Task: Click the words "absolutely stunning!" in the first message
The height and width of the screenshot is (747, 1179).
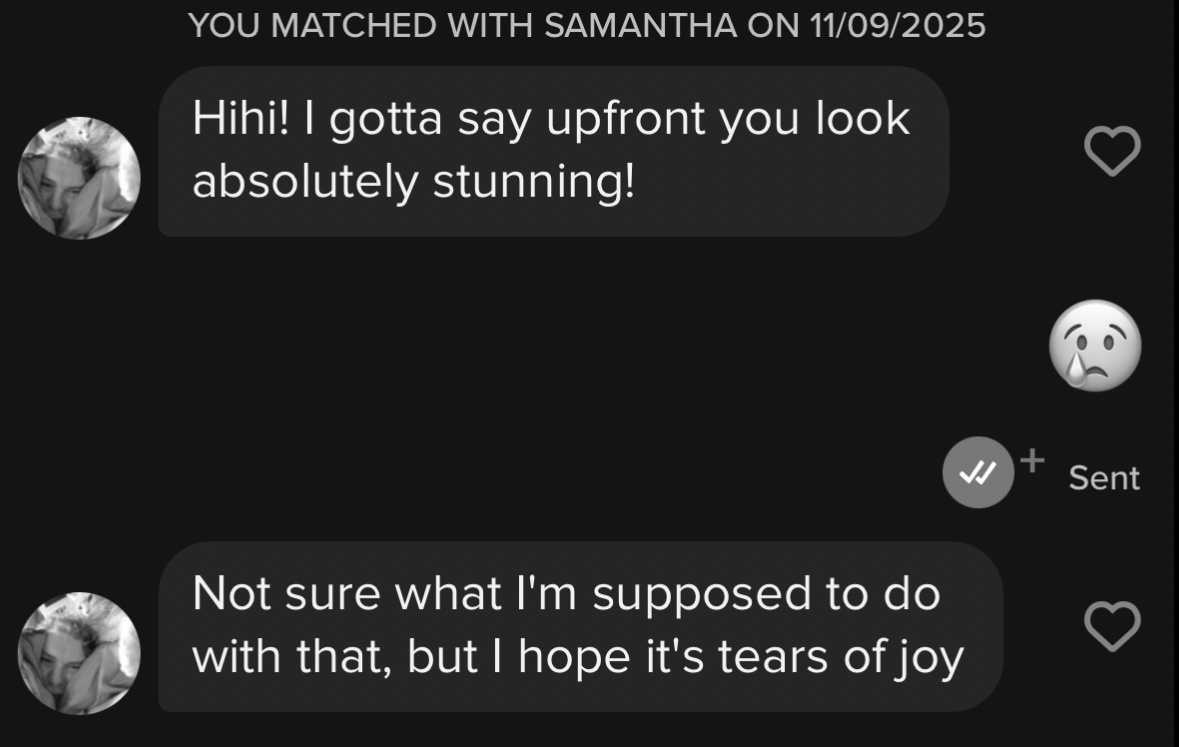Action: 414,182
